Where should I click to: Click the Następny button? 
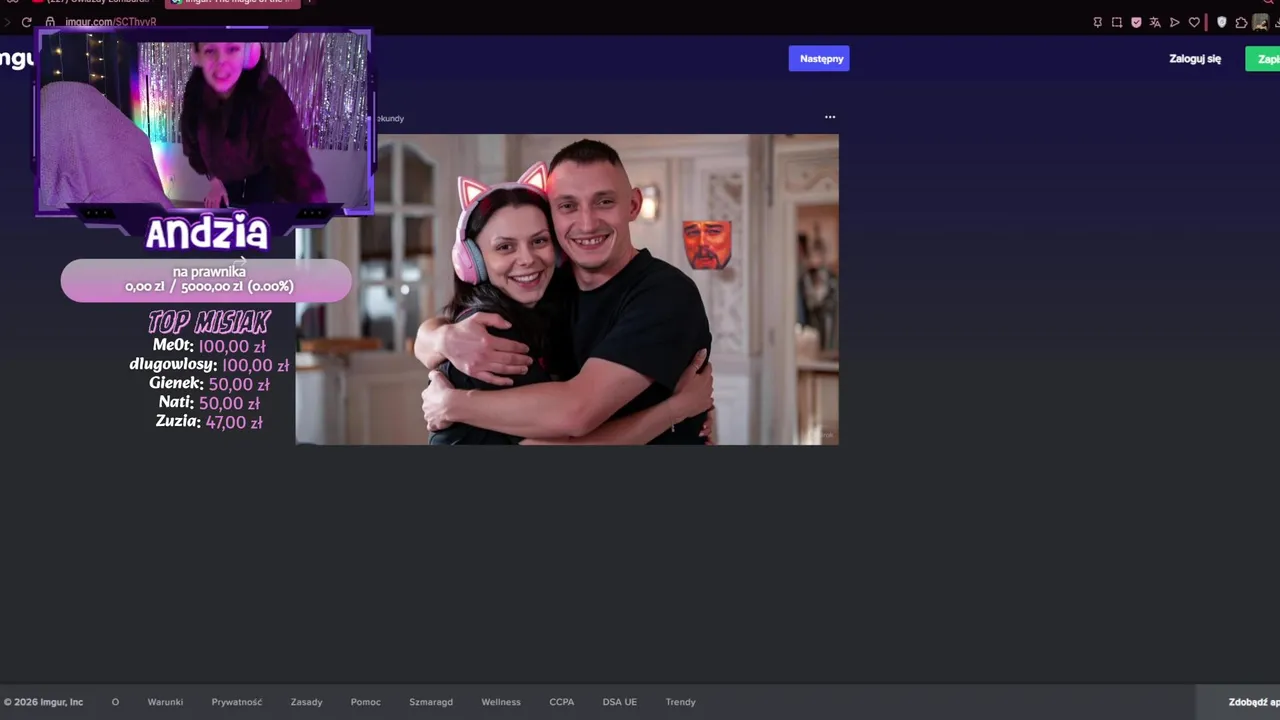[819, 58]
